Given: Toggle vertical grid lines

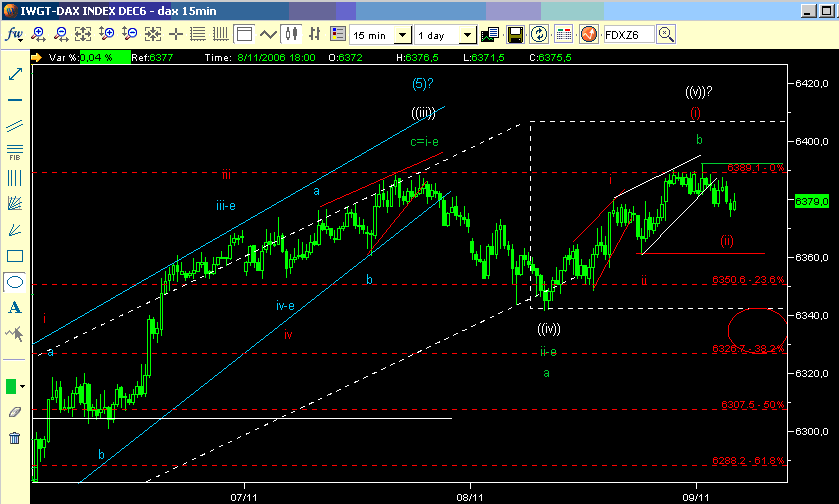Looking at the screenshot, I should (x=220, y=35).
